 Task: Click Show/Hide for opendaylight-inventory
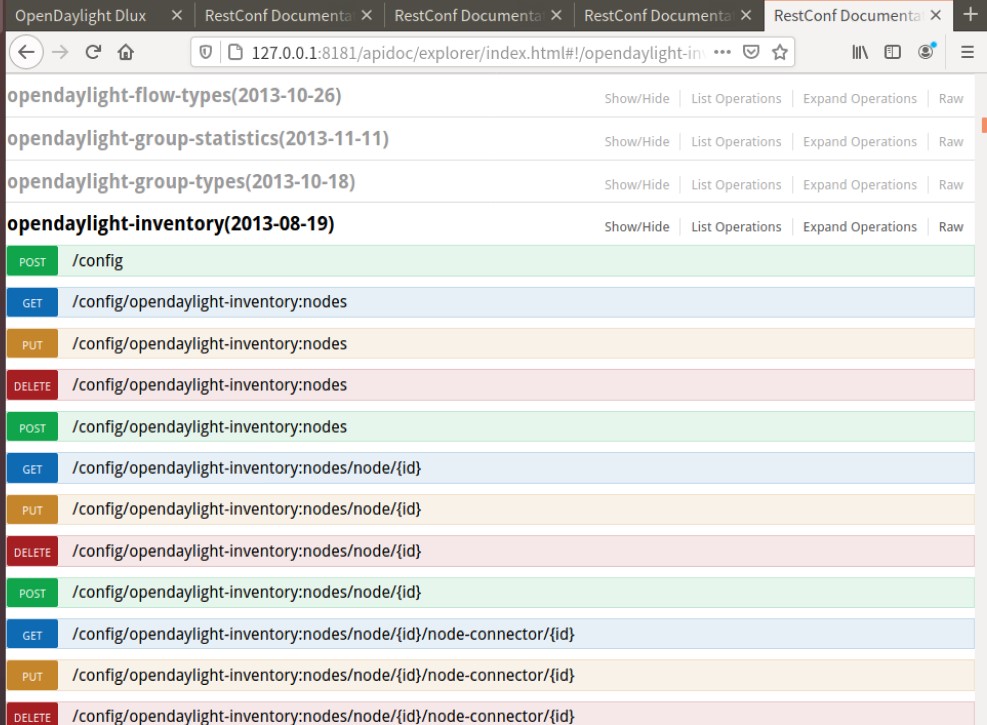click(636, 227)
